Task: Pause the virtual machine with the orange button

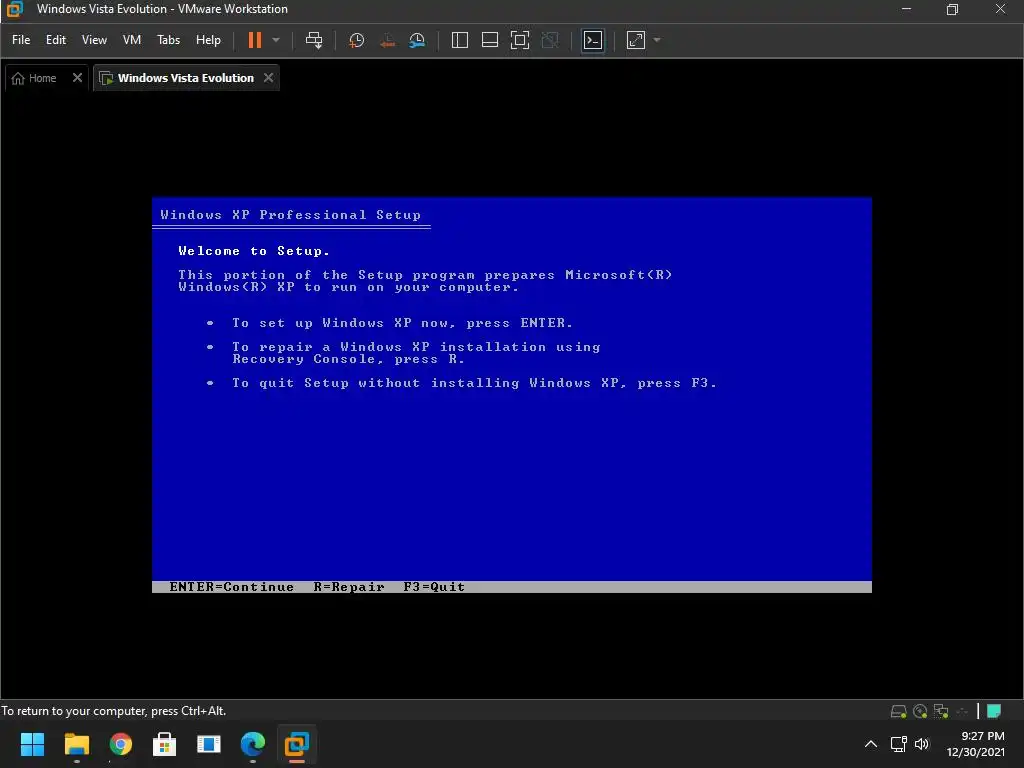Action: pyautogui.click(x=255, y=40)
